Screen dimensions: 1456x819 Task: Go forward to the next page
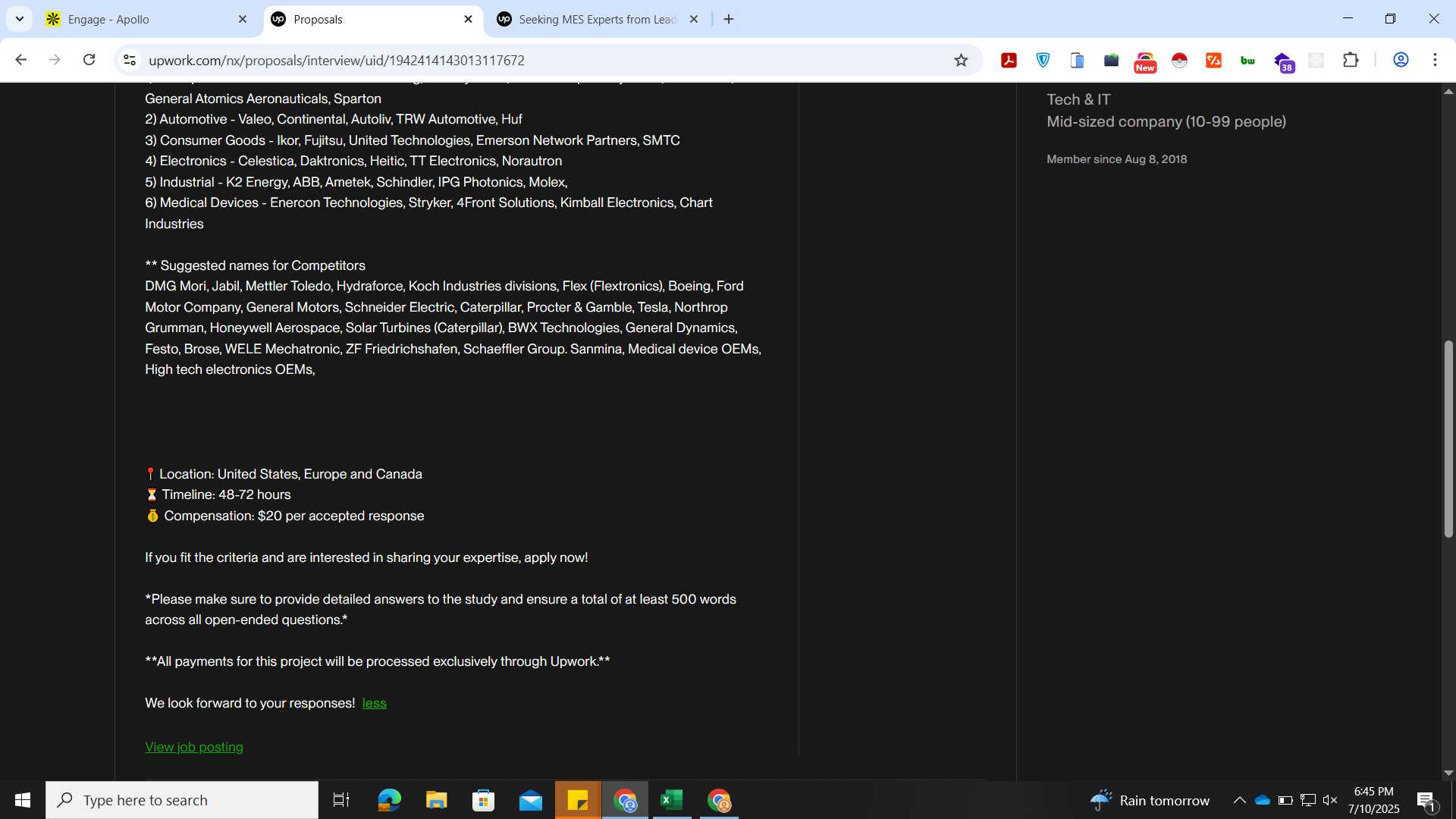tap(55, 60)
